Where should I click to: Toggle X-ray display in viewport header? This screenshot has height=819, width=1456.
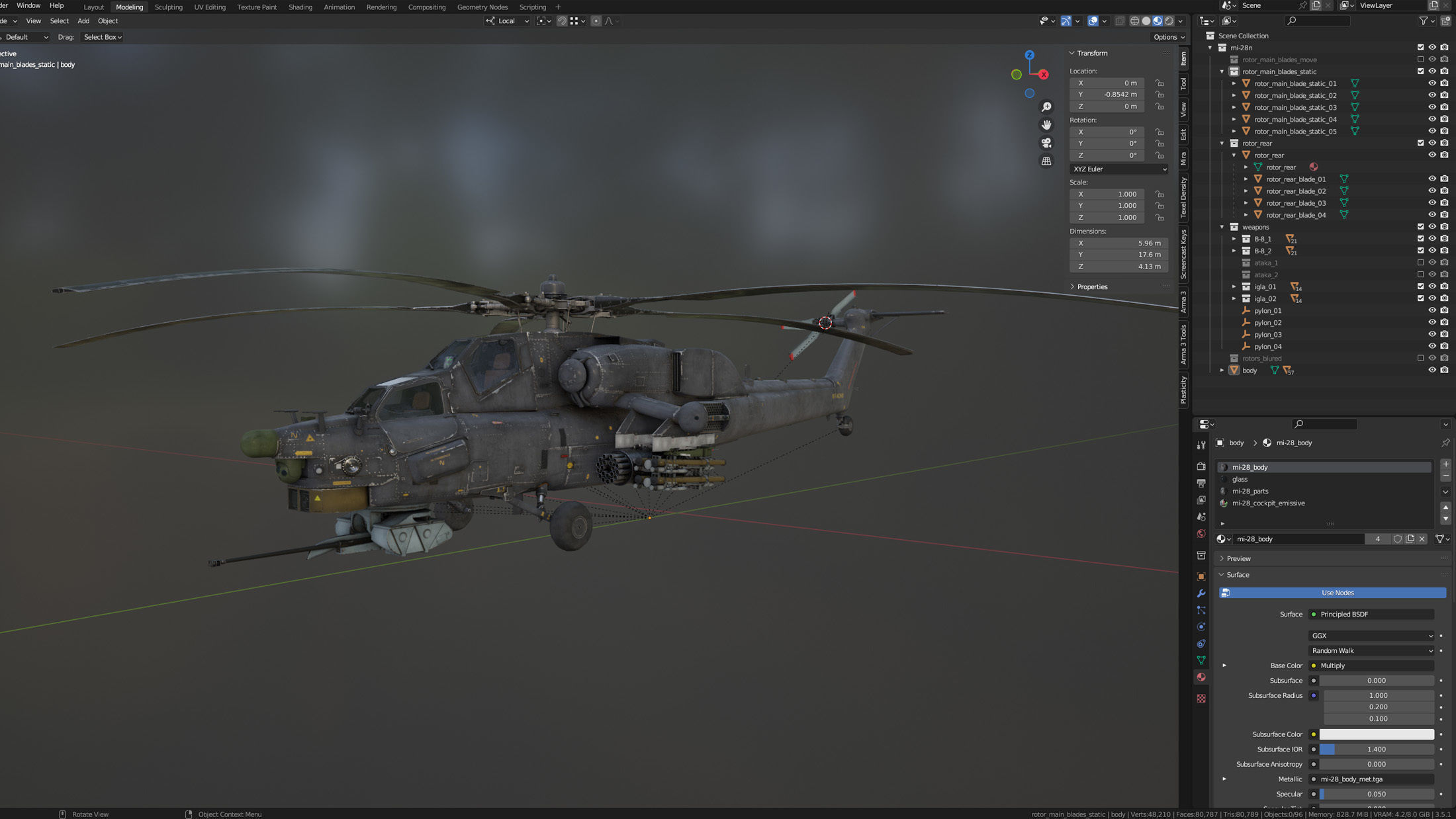pos(1120,21)
